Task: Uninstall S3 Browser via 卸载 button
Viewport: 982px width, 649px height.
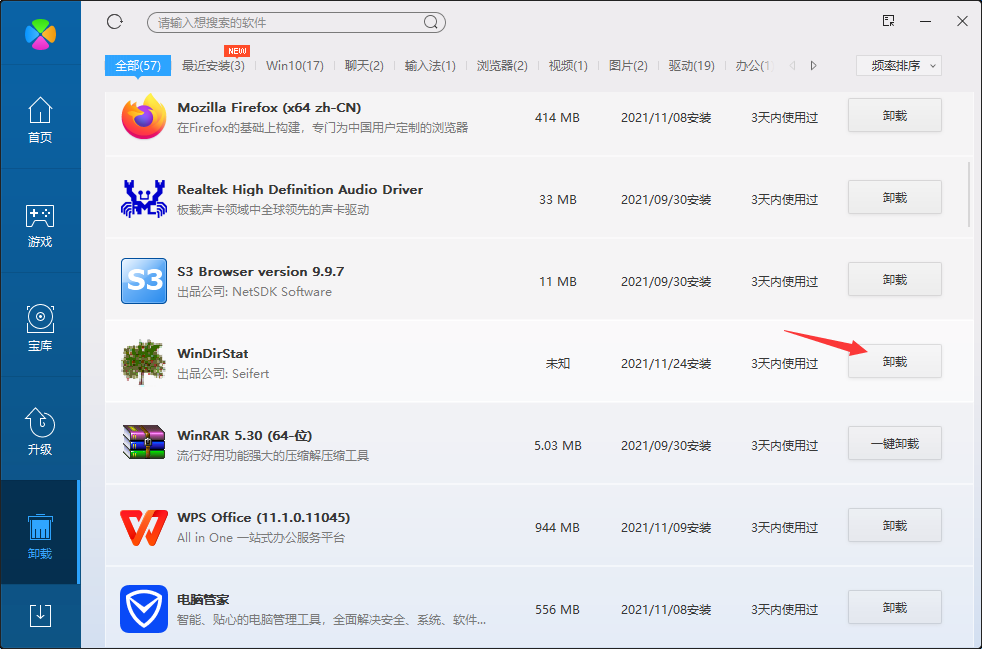Action: point(895,279)
